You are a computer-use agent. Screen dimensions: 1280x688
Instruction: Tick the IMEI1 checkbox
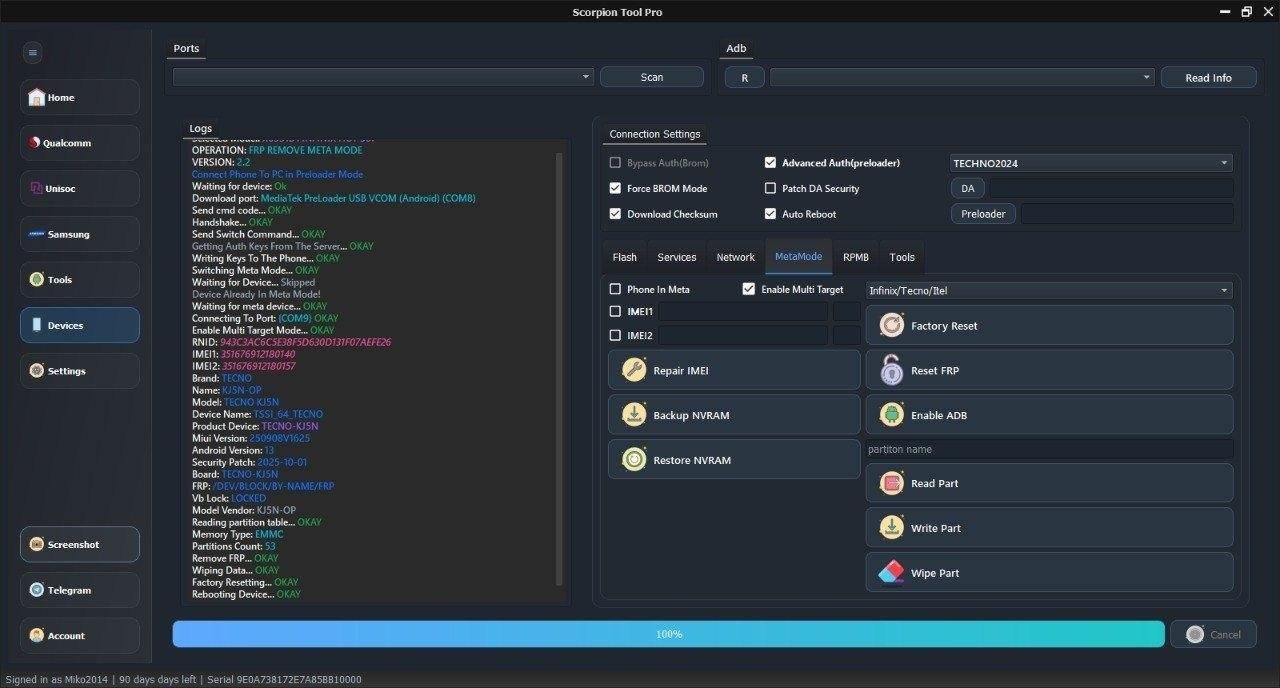click(615, 311)
